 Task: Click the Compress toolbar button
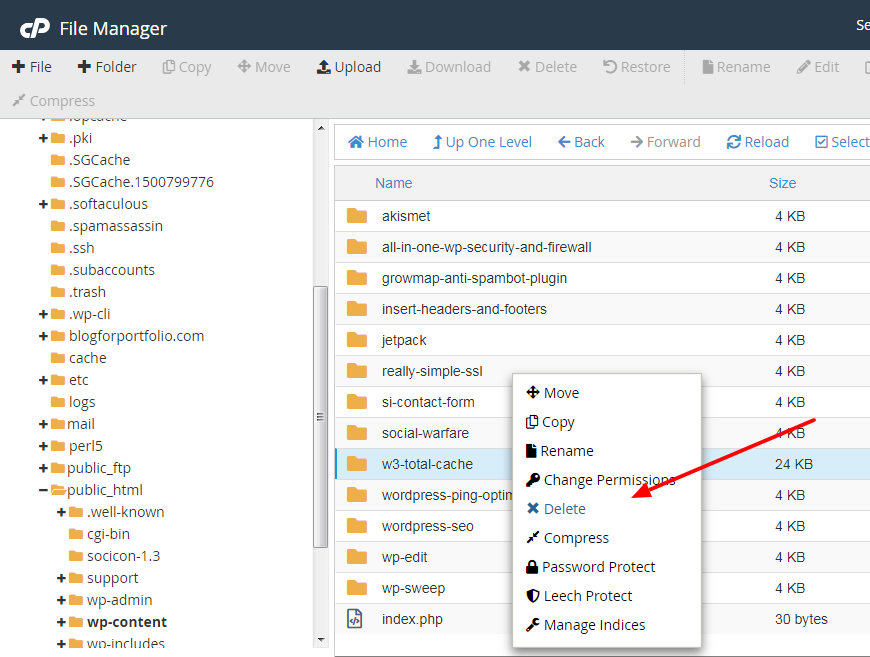pyautogui.click(x=54, y=101)
